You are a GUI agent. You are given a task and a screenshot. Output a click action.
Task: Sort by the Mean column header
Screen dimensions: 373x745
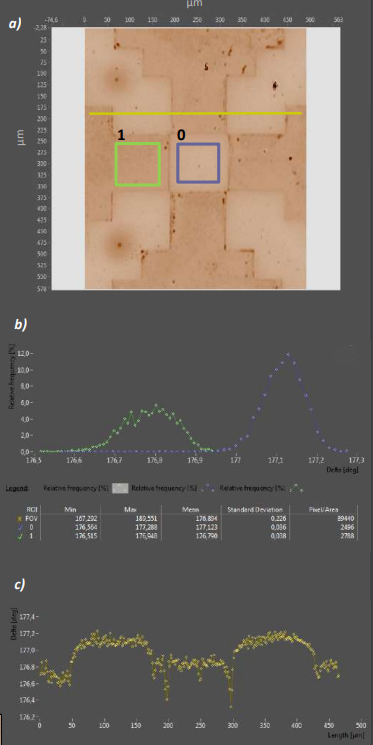click(191, 509)
